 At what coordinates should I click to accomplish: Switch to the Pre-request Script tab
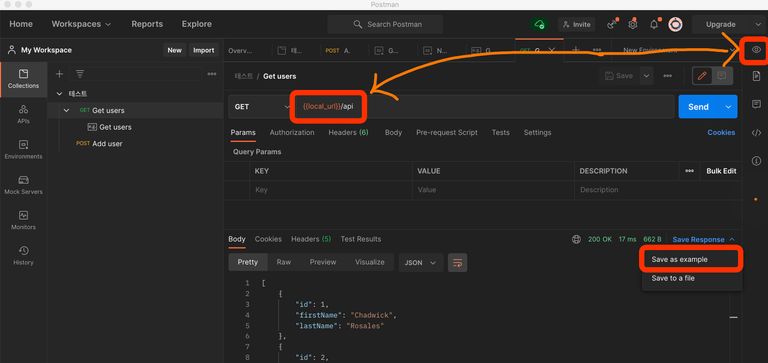[x=447, y=132]
